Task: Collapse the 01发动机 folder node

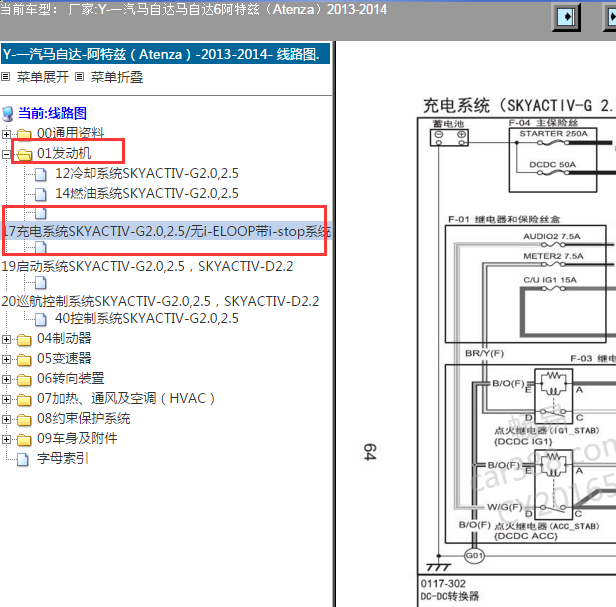Action: tap(6, 154)
